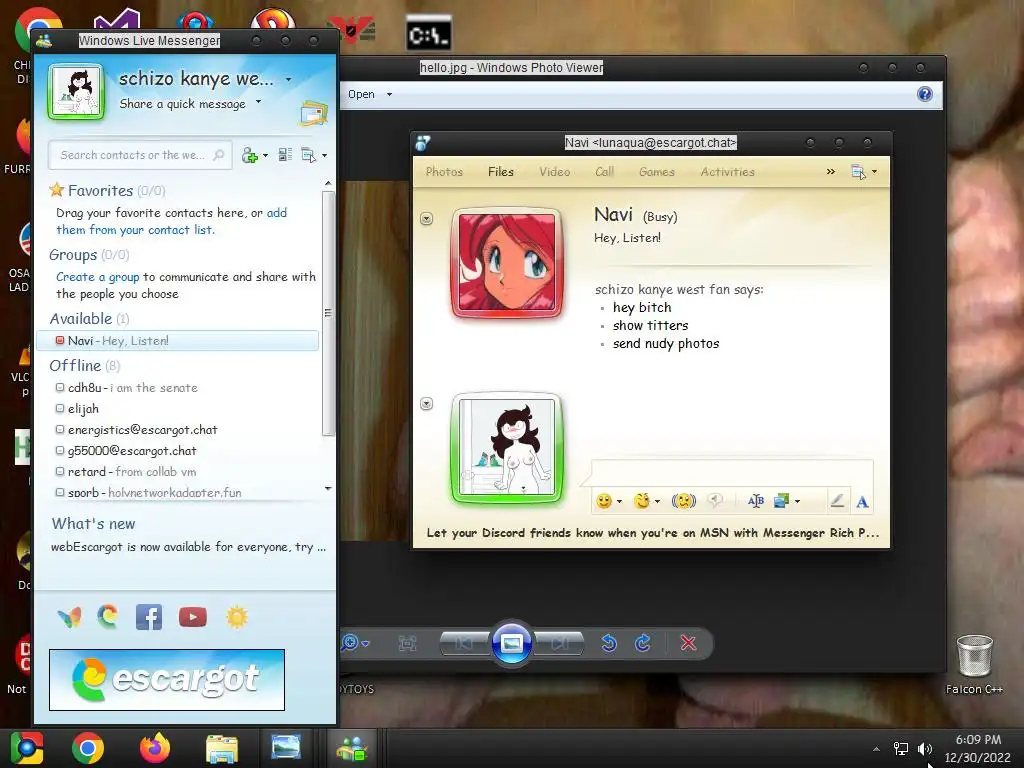
Task: Open the webEscargot What's new item
Action: [188, 547]
